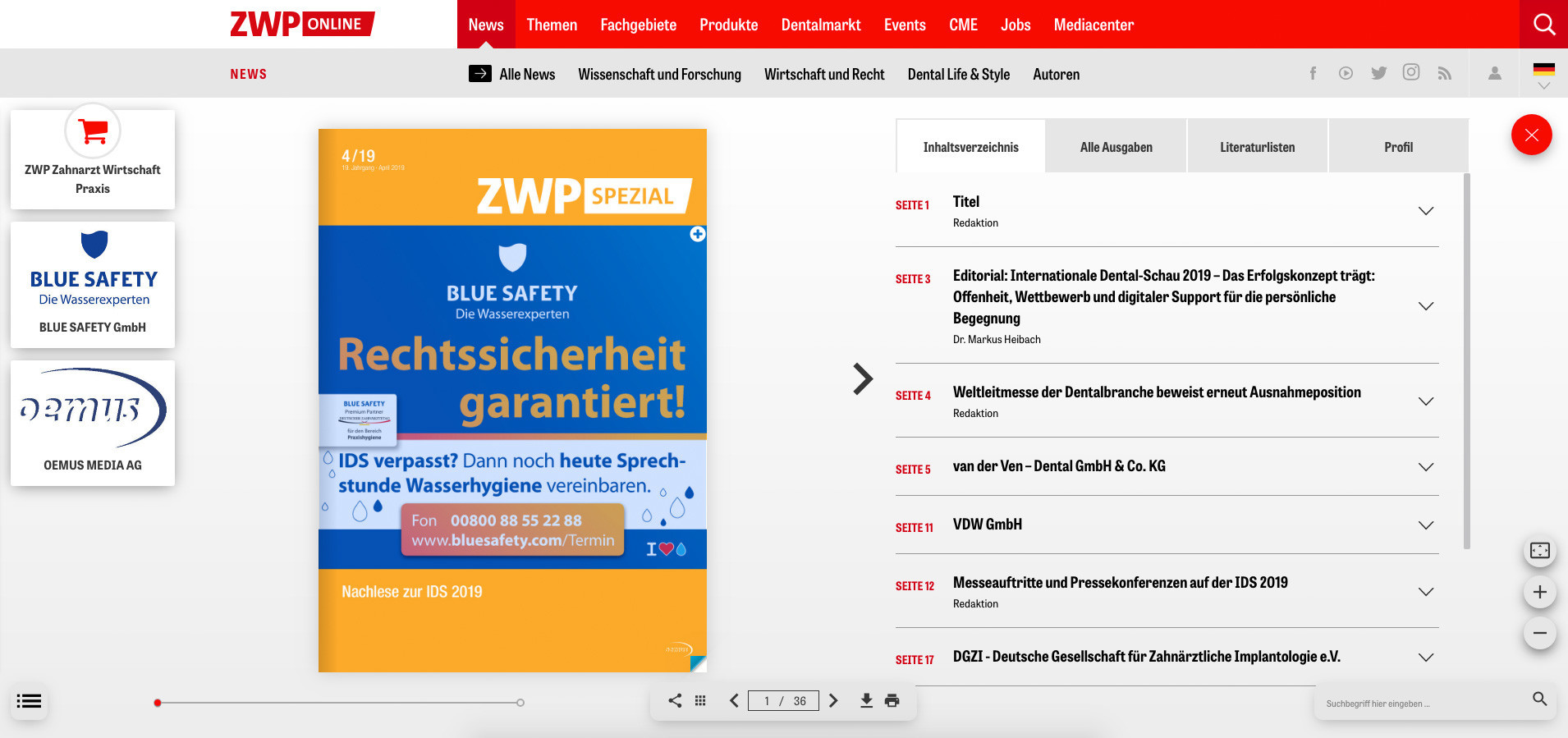Click the page position slider red handle
The width and height of the screenshot is (1568, 738).
158,703
